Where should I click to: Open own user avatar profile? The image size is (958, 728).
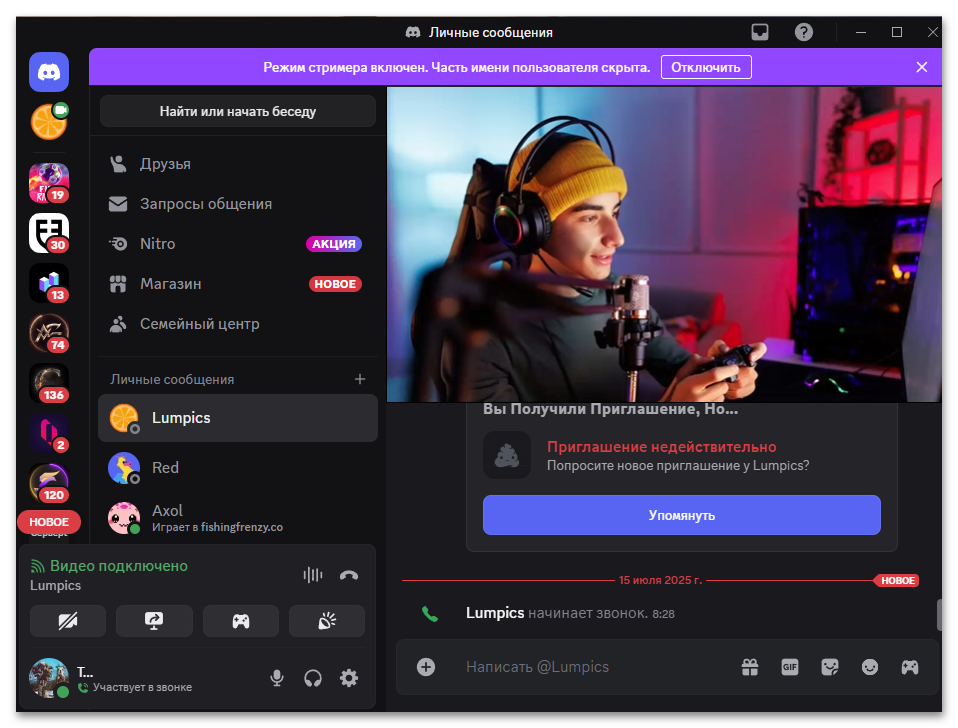coord(49,678)
